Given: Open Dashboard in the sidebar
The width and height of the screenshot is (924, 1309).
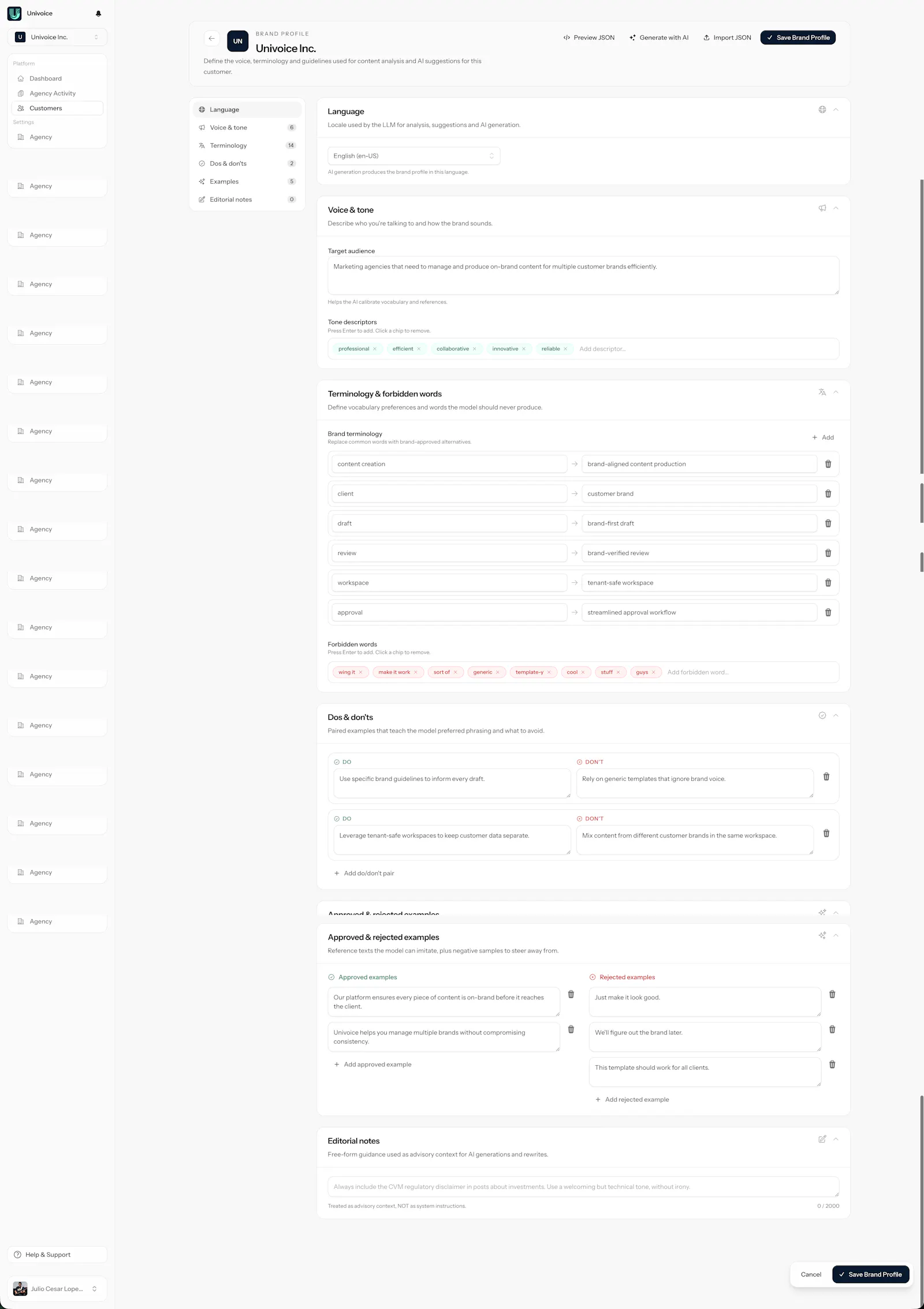Looking at the screenshot, I should (57, 79).
